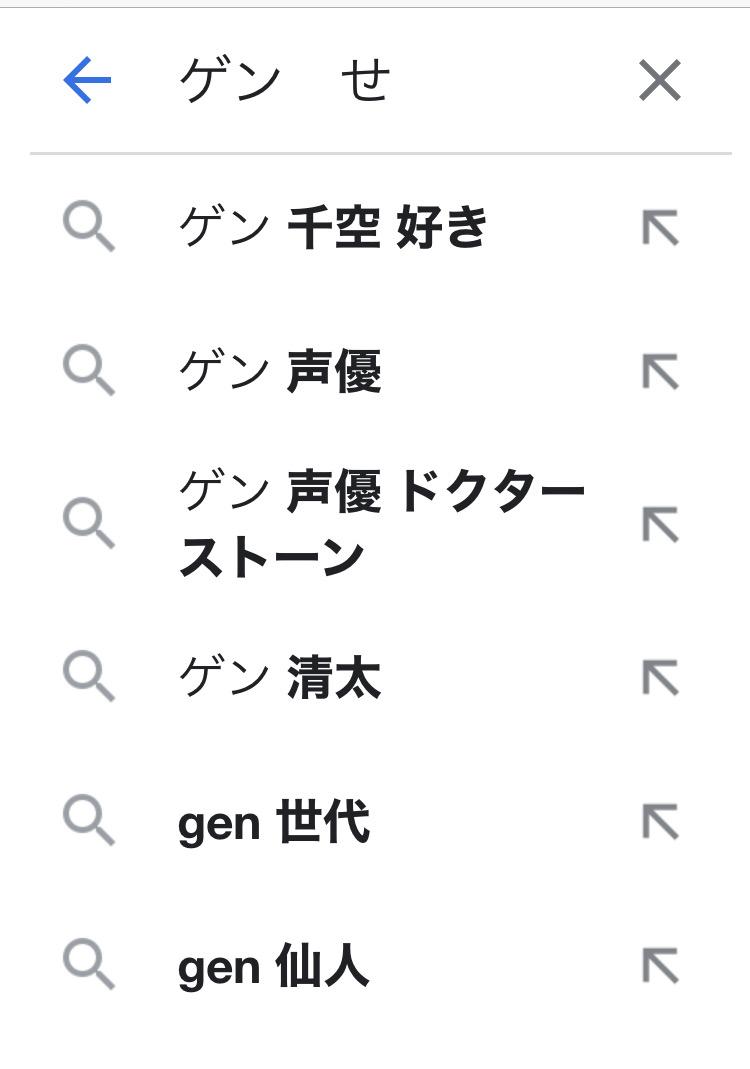The height and width of the screenshot is (1069, 750).
Task: Click magnifier icon beside ゲン 清太
Action: click(x=89, y=679)
